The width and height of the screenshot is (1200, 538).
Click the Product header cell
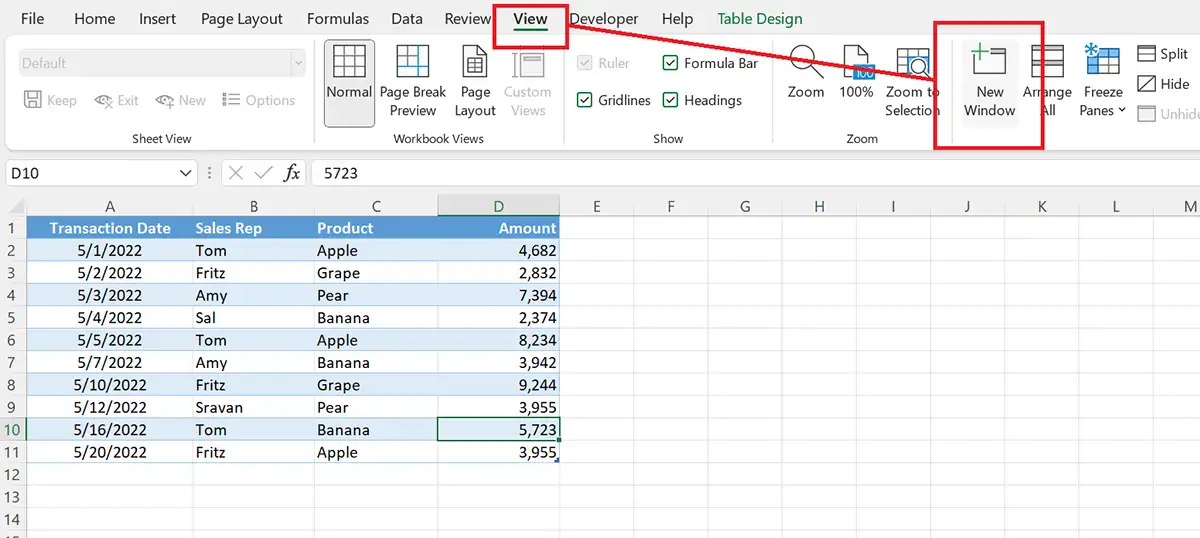[x=376, y=228]
